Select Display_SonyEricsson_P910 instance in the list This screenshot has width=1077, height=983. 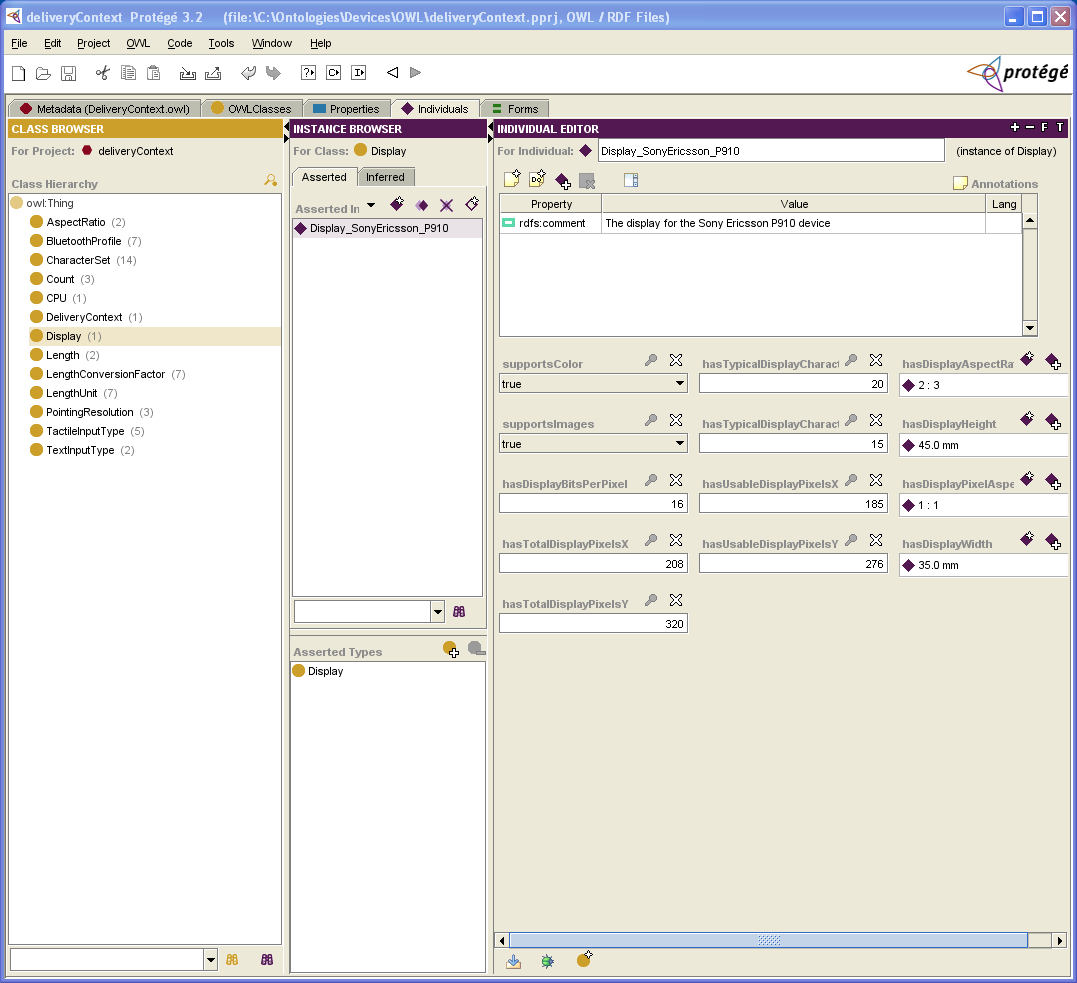point(378,228)
